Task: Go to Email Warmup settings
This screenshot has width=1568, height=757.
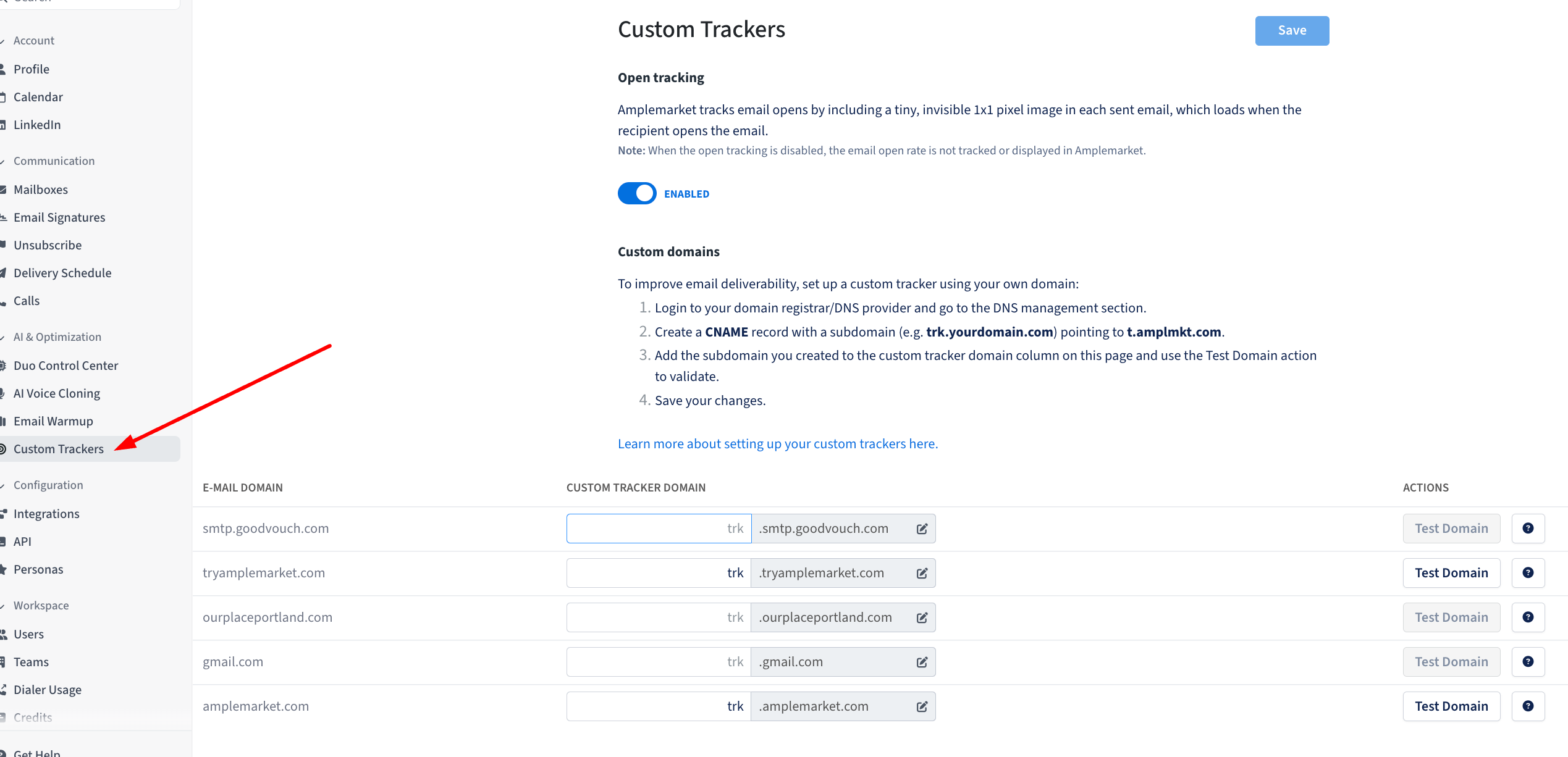Action: (53, 421)
